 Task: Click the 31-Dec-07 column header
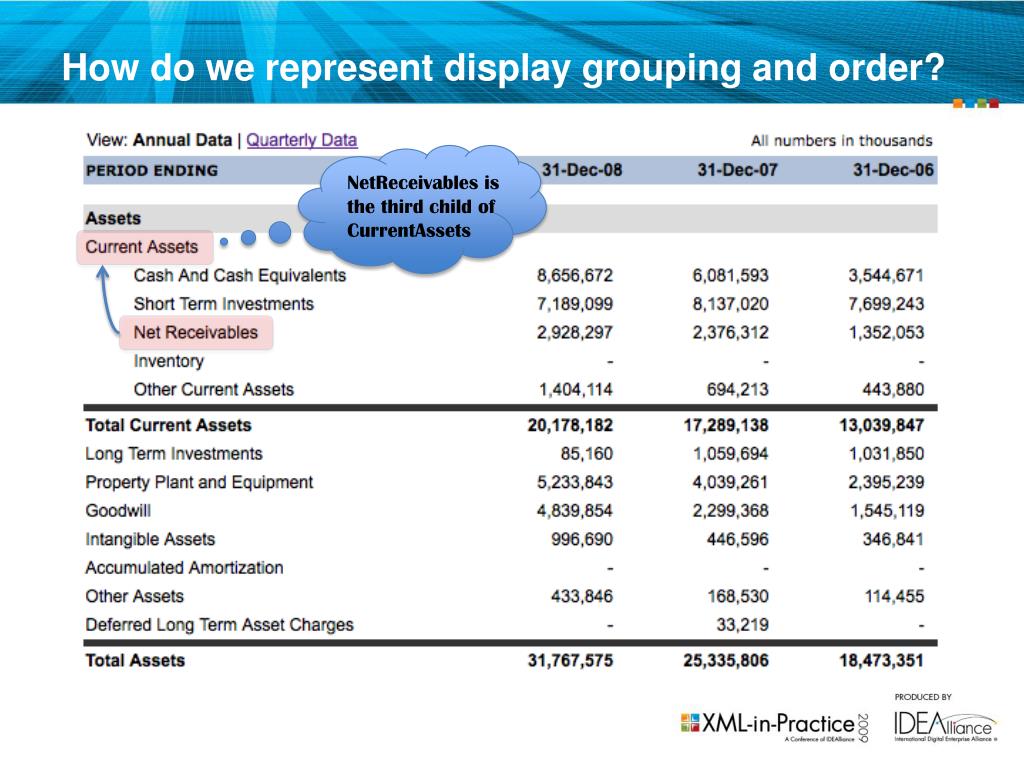[737, 170]
